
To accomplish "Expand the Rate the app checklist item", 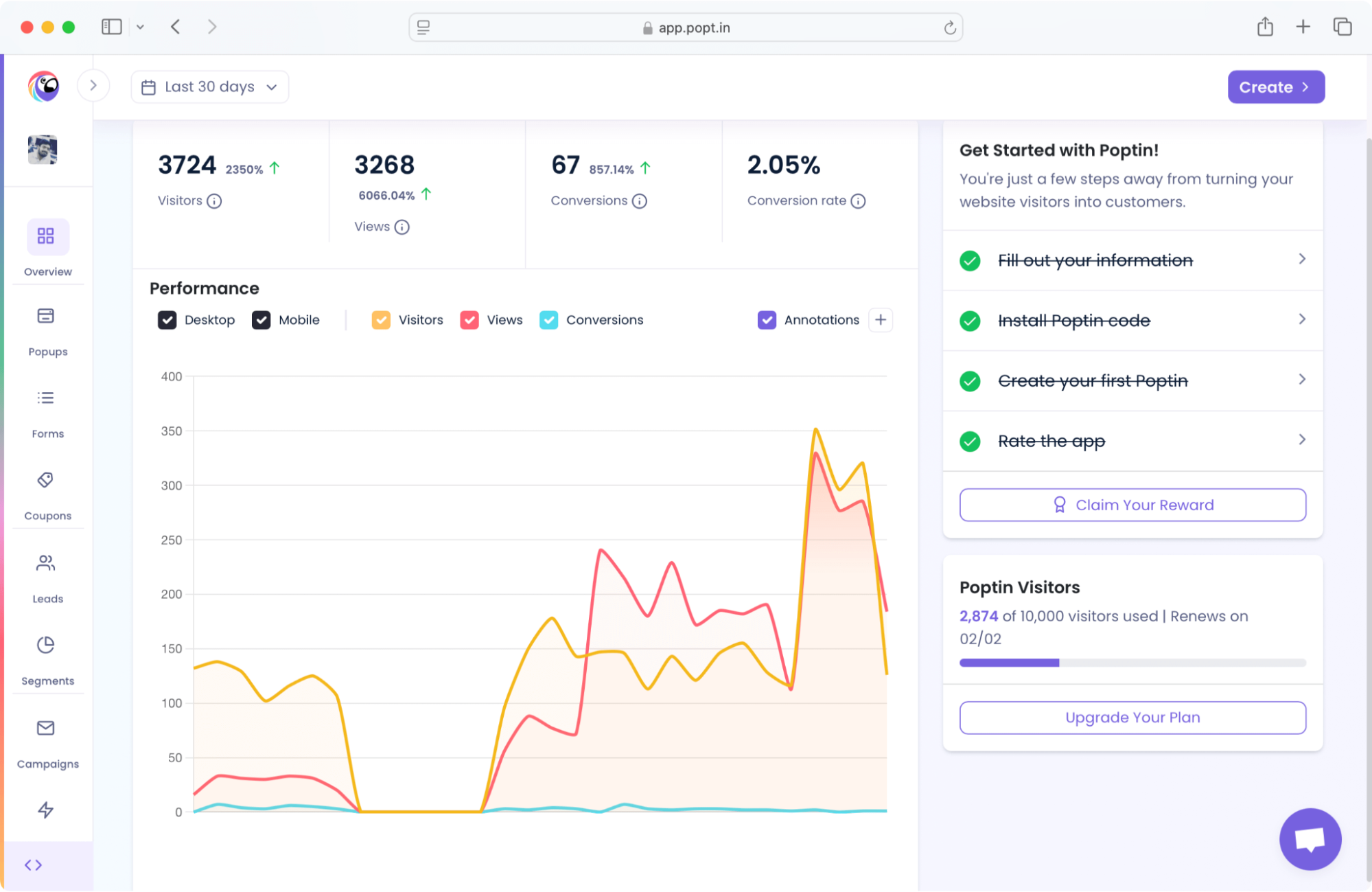I will [x=1301, y=439].
